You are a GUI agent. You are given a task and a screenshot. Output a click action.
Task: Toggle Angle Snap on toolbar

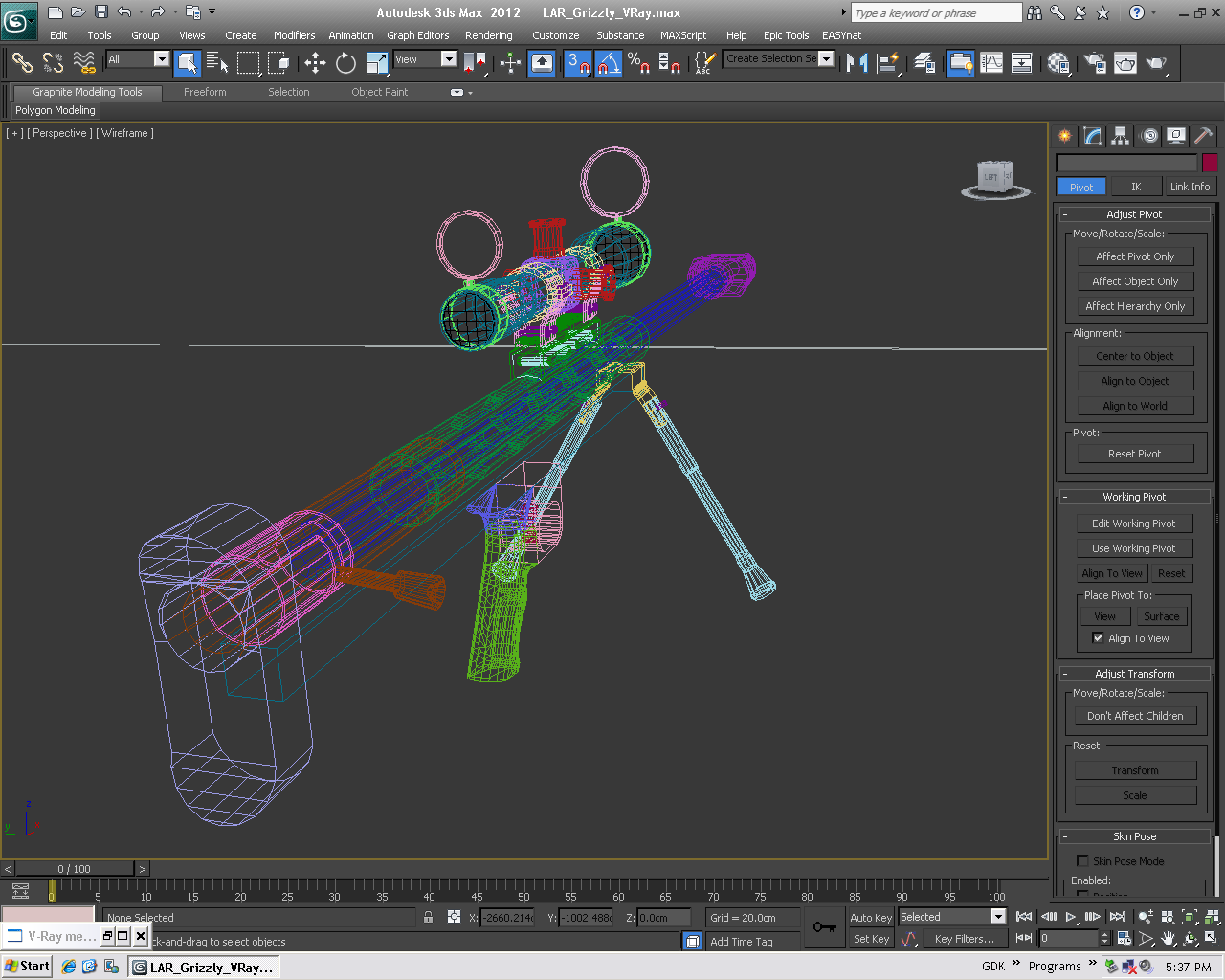click(609, 63)
